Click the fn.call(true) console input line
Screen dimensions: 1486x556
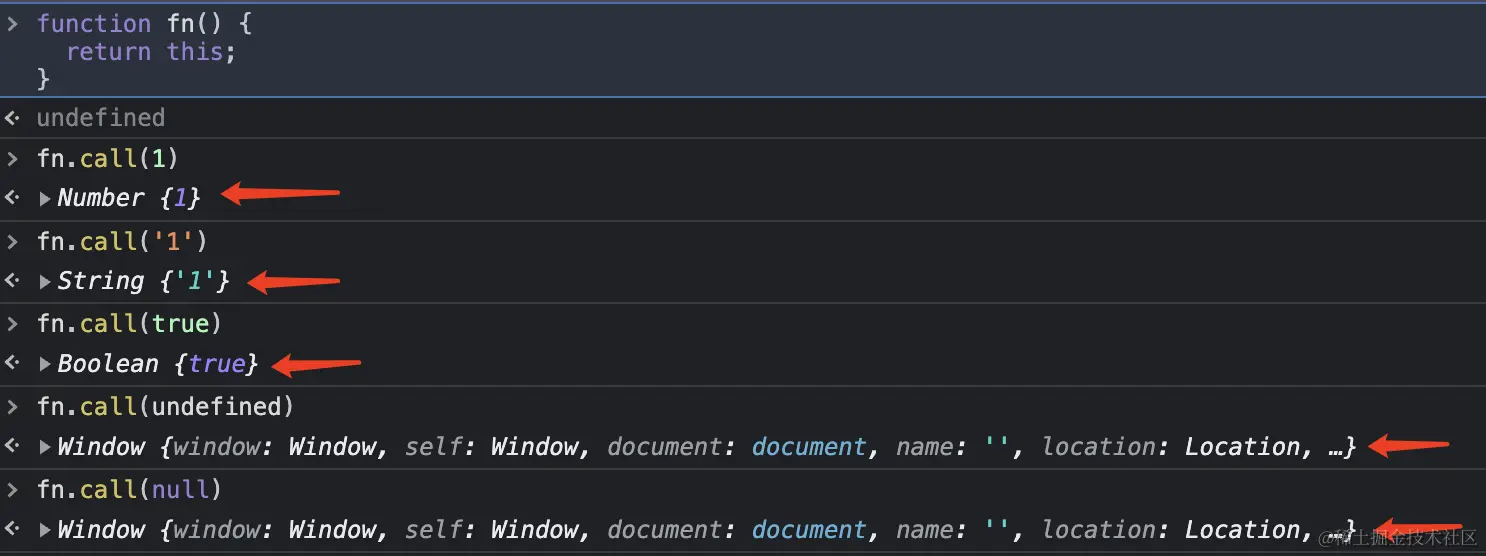click(129, 324)
